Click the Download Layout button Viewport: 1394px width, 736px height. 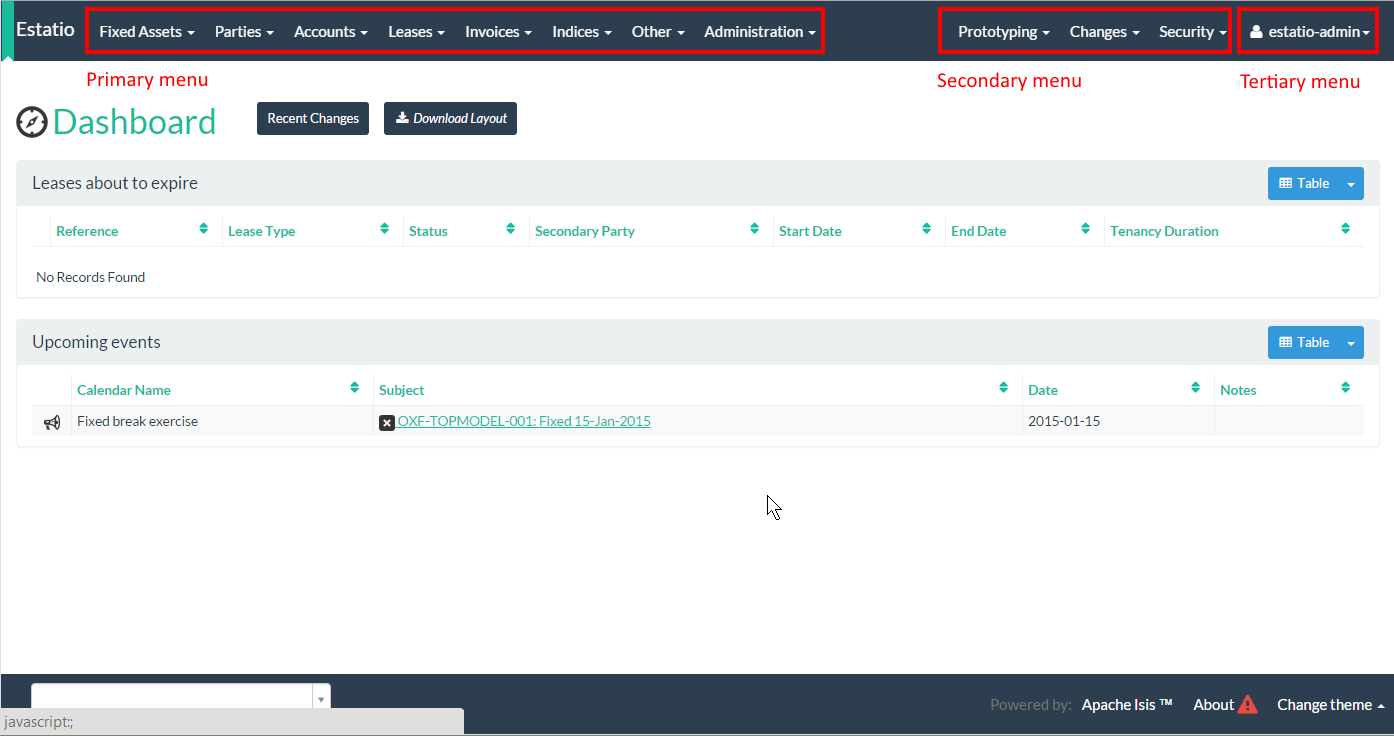coord(450,118)
